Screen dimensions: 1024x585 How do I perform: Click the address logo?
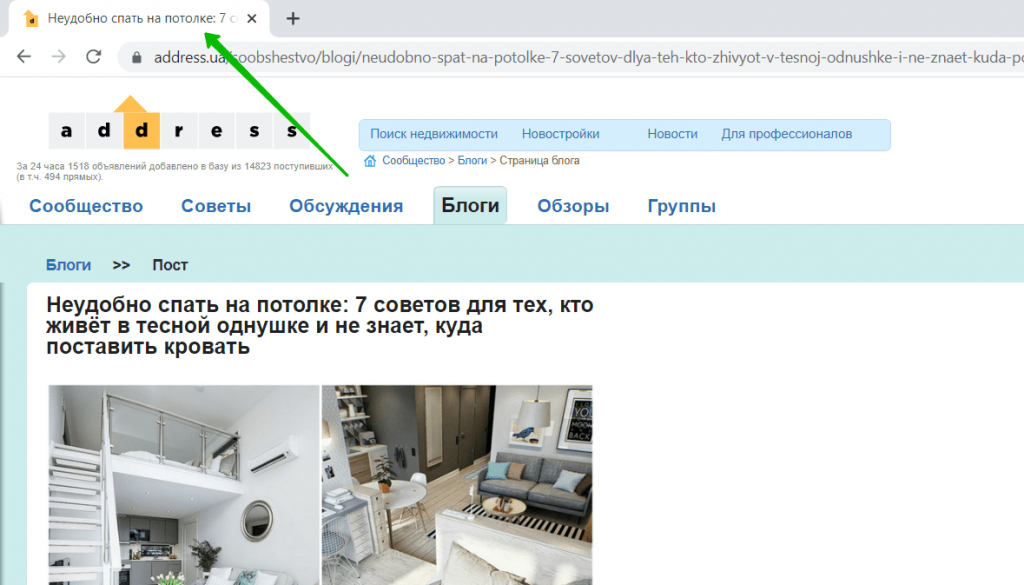179,123
